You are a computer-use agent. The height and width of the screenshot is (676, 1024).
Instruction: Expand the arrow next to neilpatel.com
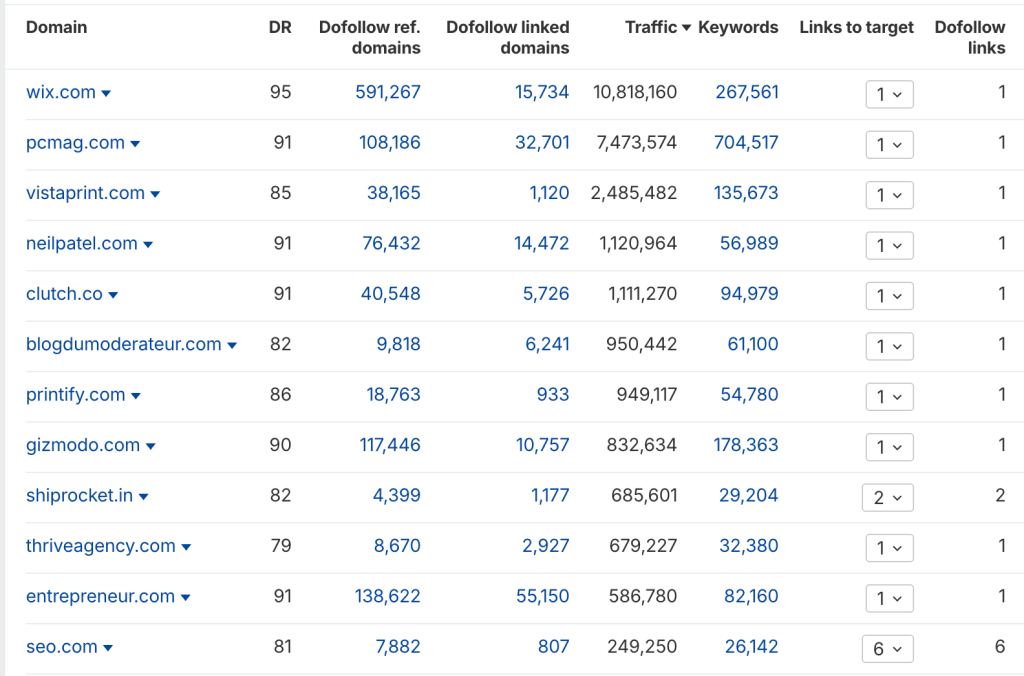[148, 244]
